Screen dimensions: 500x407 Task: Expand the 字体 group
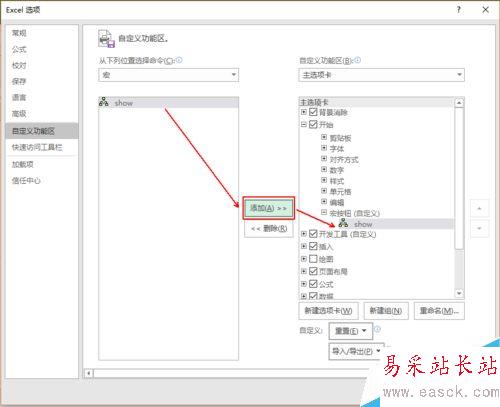324,148
